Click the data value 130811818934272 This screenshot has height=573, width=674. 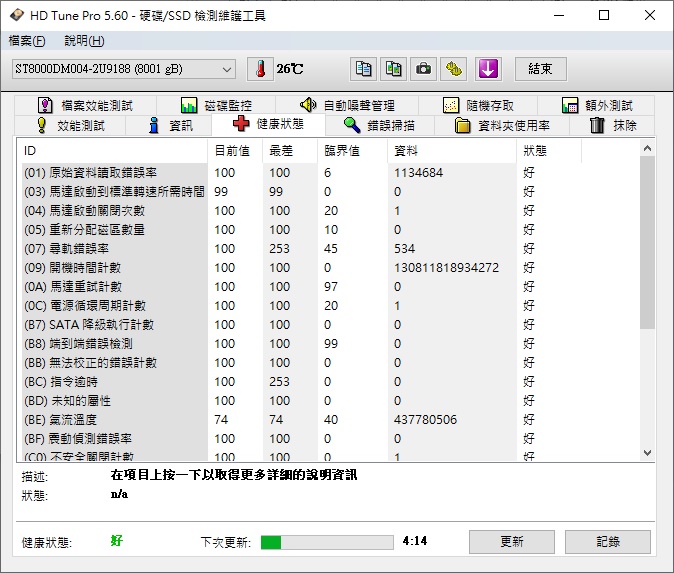[x=447, y=268]
